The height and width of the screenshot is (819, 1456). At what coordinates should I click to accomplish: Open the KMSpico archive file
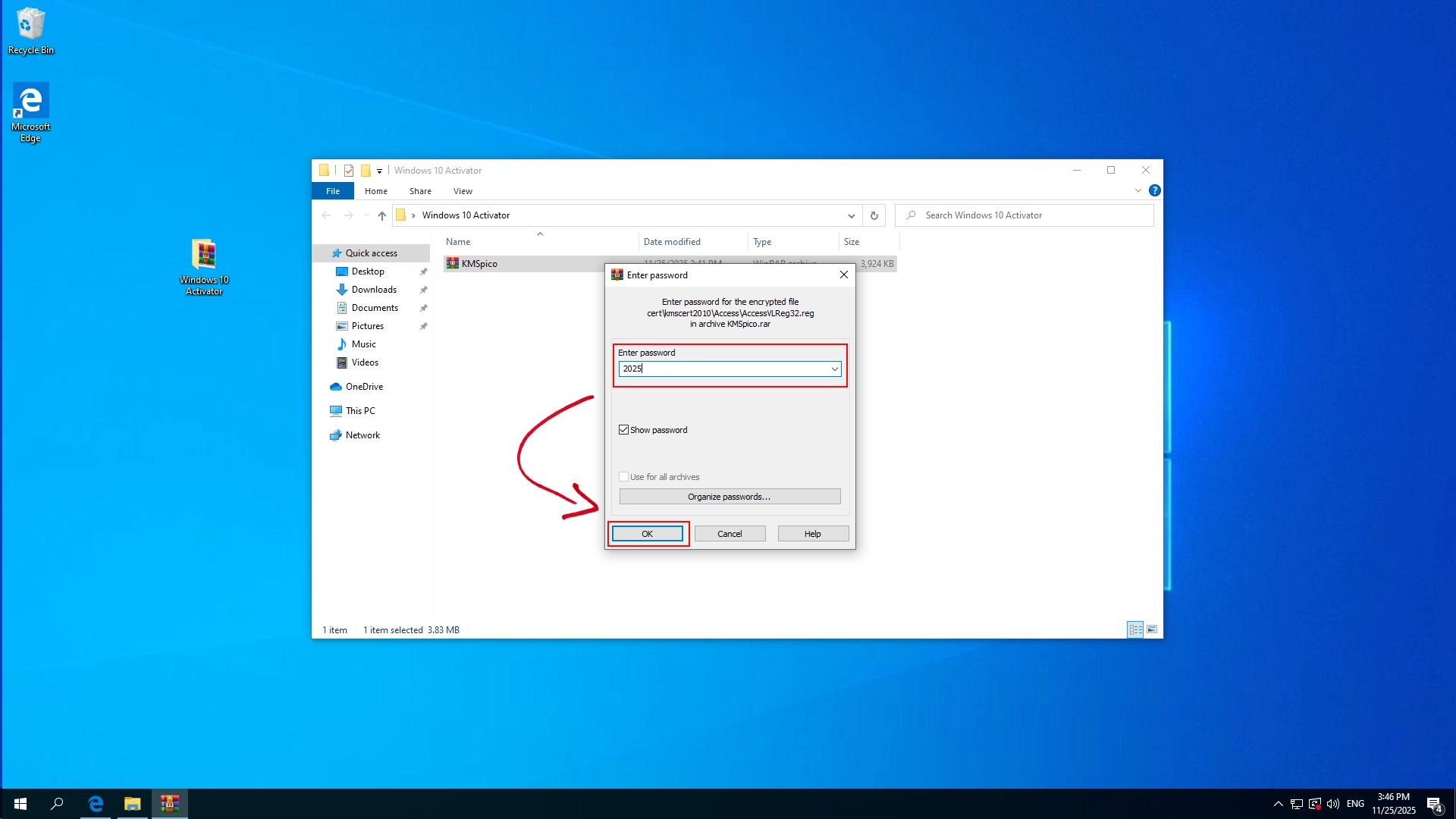(x=479, y=264)
